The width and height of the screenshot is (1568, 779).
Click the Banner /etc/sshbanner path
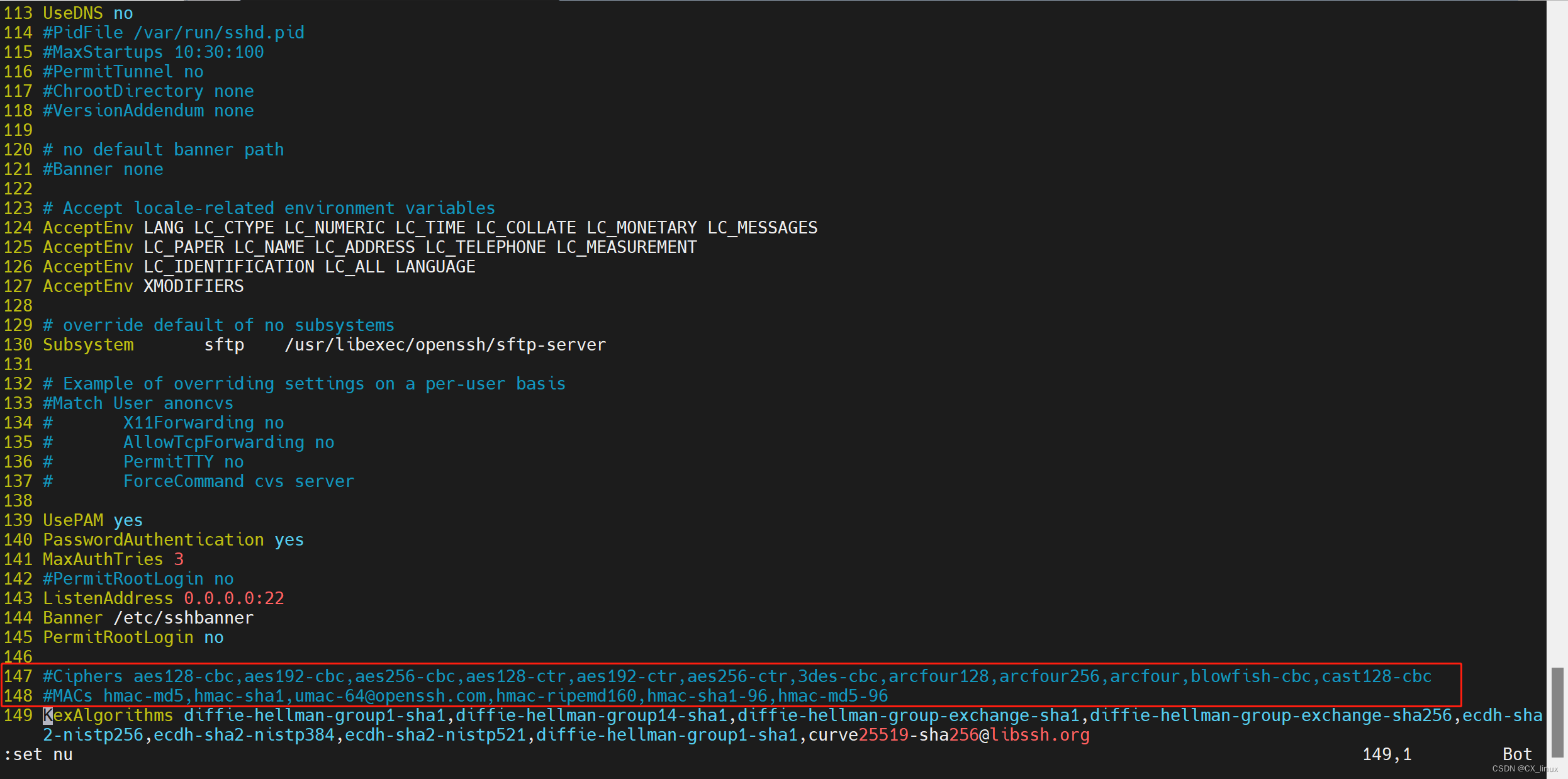pyautogui.click(x=183, y=618)
